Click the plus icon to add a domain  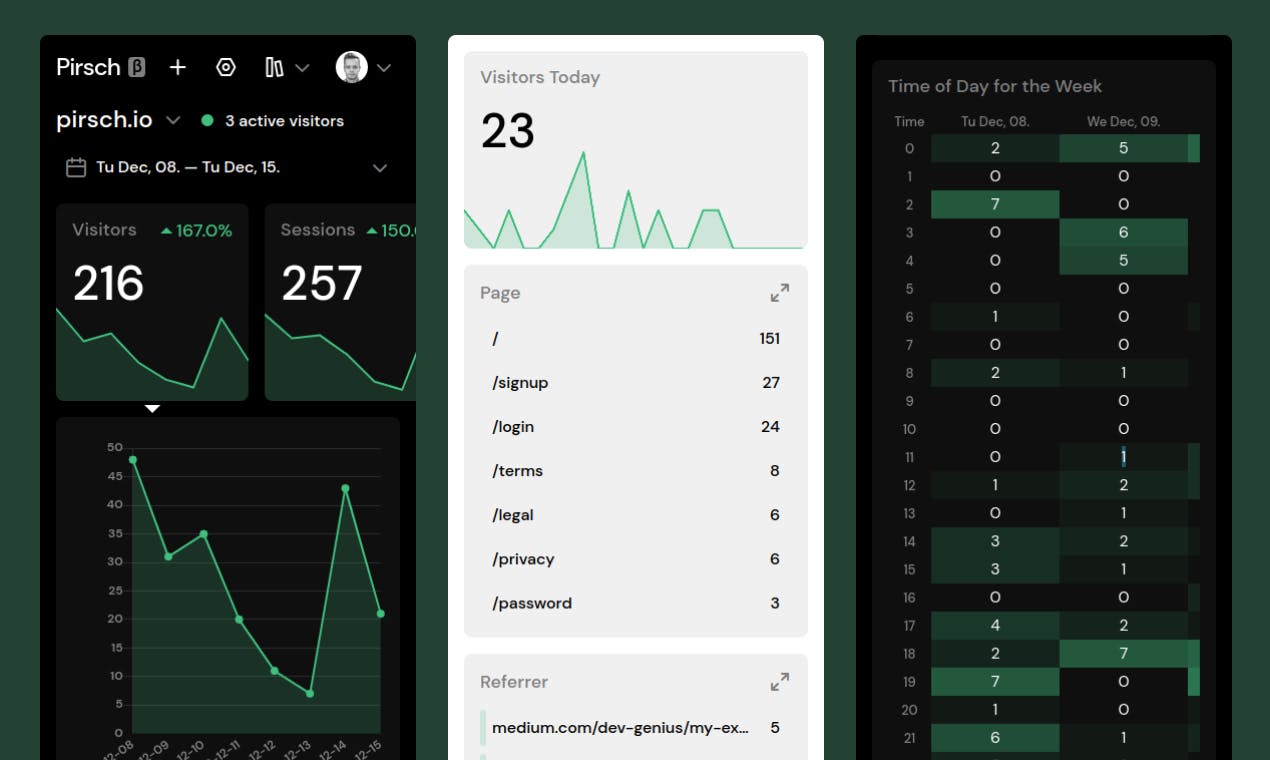point(178,67)
